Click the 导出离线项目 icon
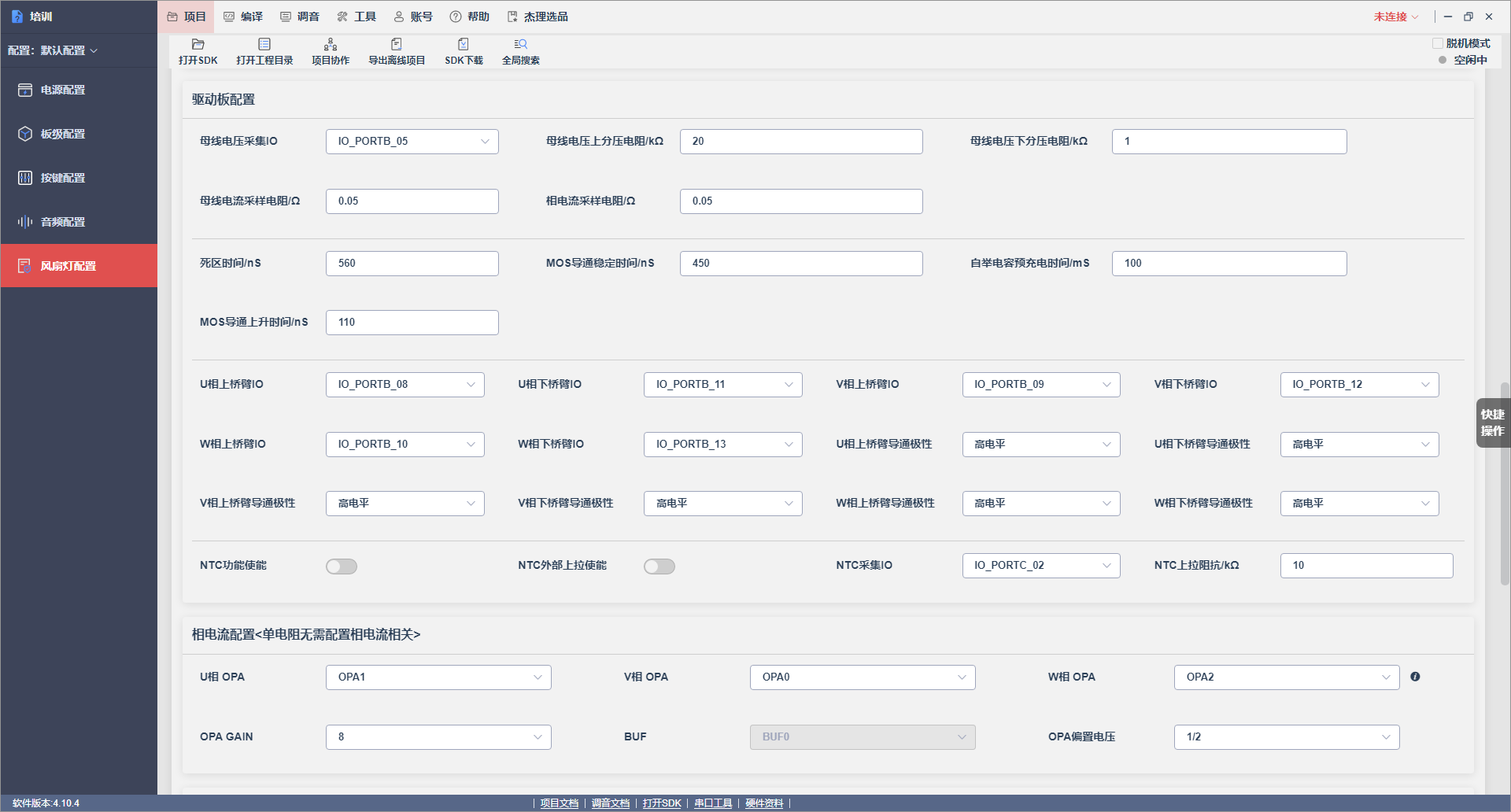 [x=397, y=51]
